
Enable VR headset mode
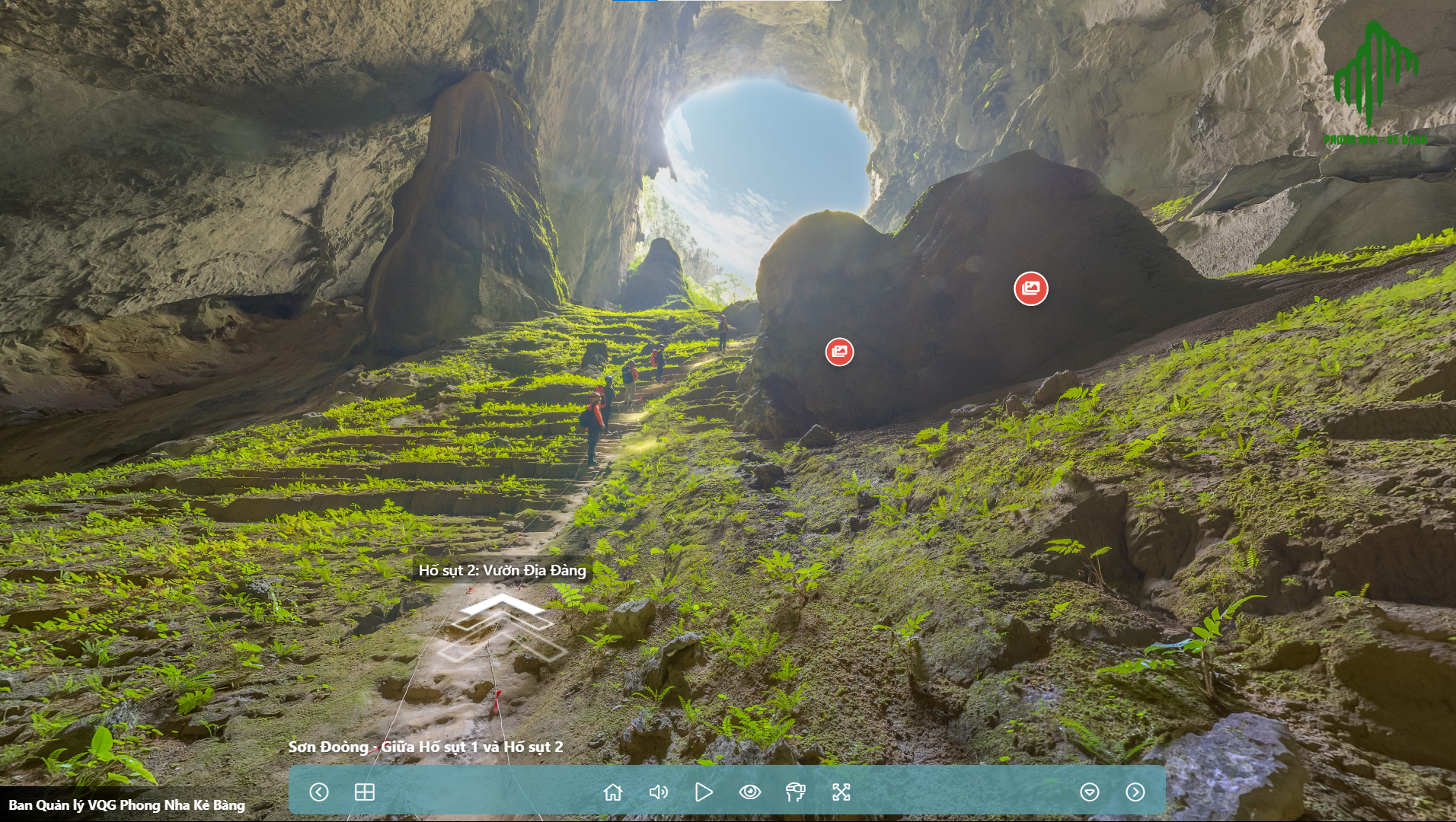(795, 792)
